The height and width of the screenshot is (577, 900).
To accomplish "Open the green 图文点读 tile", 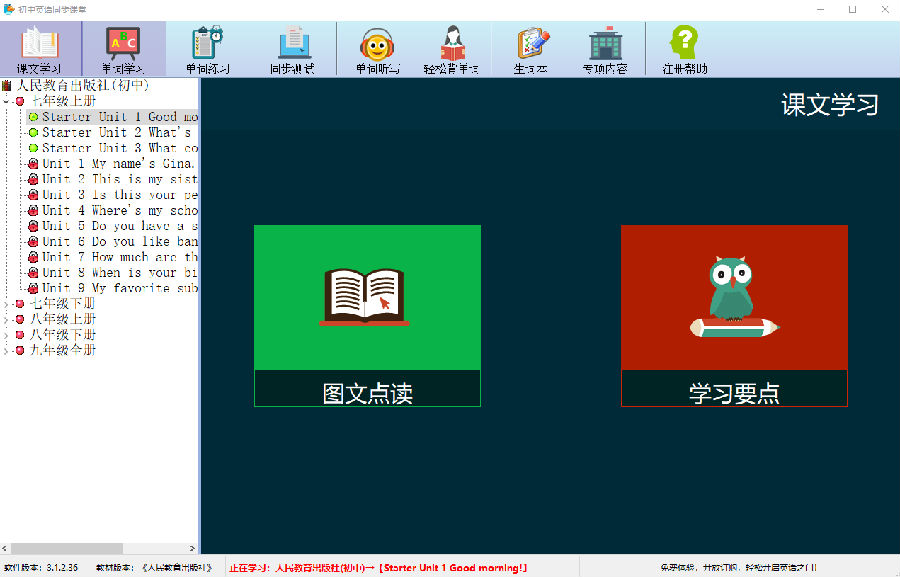I will coord(367,316).
